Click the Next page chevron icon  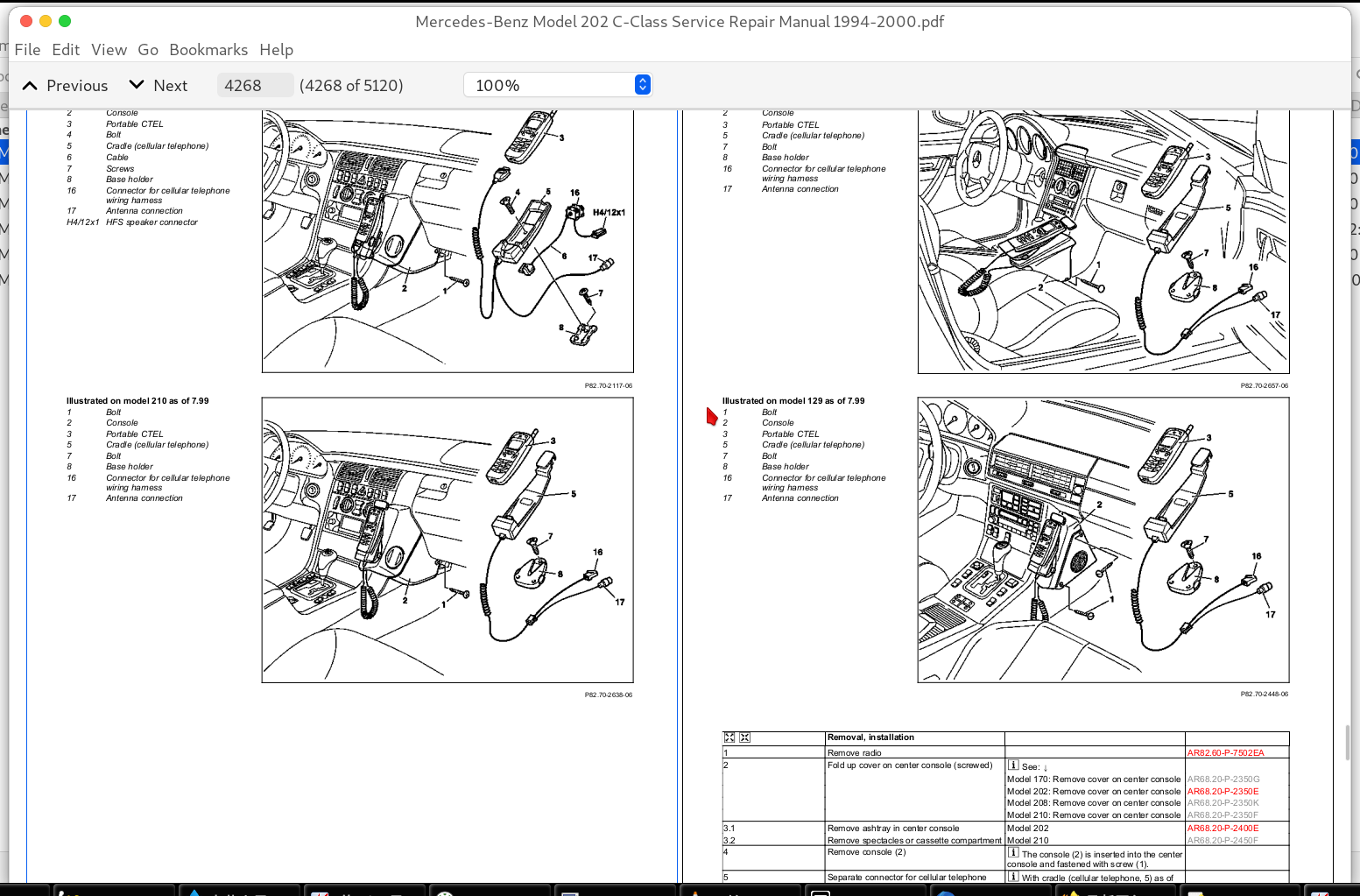tap(136, 83)
